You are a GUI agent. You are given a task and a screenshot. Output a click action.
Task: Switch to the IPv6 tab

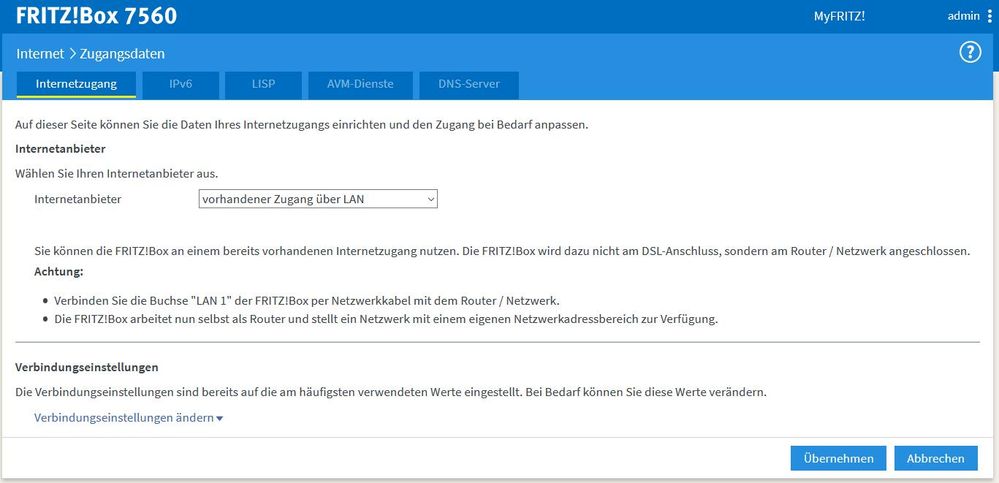point(181,84)
